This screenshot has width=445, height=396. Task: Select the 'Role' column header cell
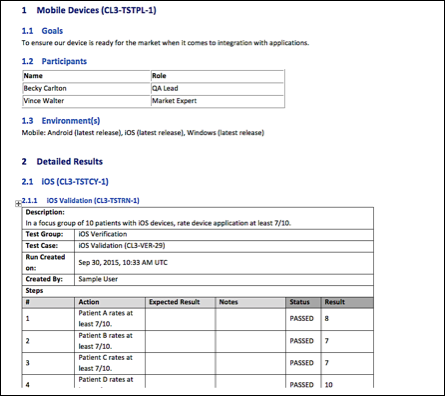pos(217,76)
